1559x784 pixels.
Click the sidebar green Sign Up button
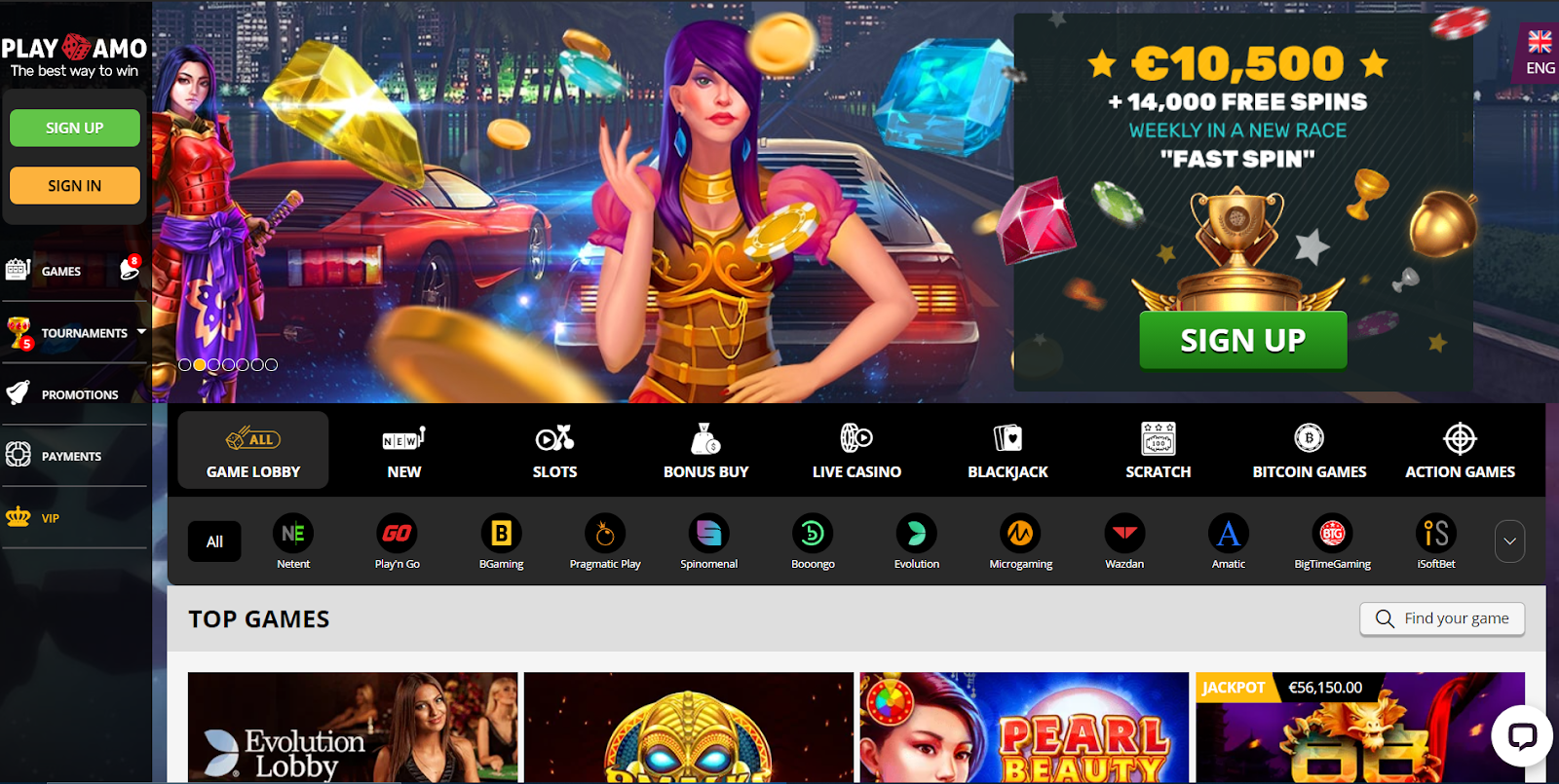tap(75, 128)
